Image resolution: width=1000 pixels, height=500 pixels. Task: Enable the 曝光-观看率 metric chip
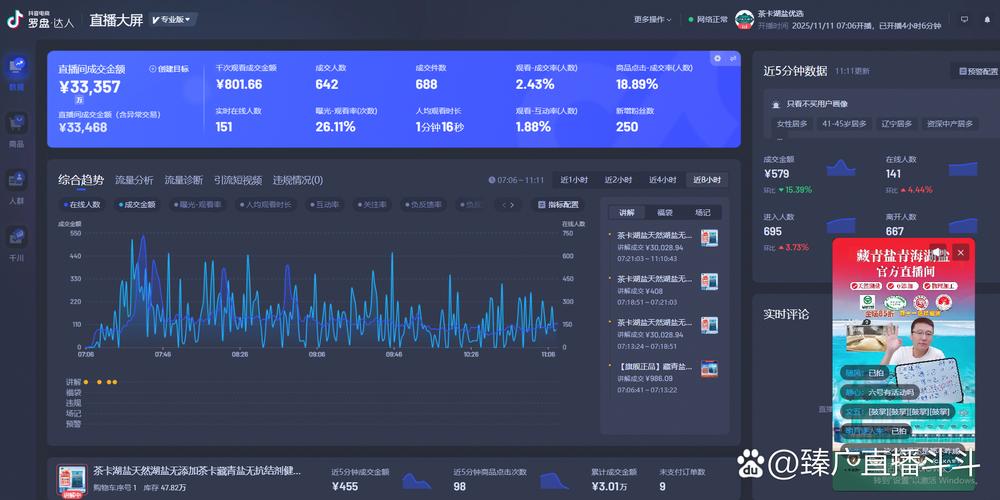[x=197, y=205]
